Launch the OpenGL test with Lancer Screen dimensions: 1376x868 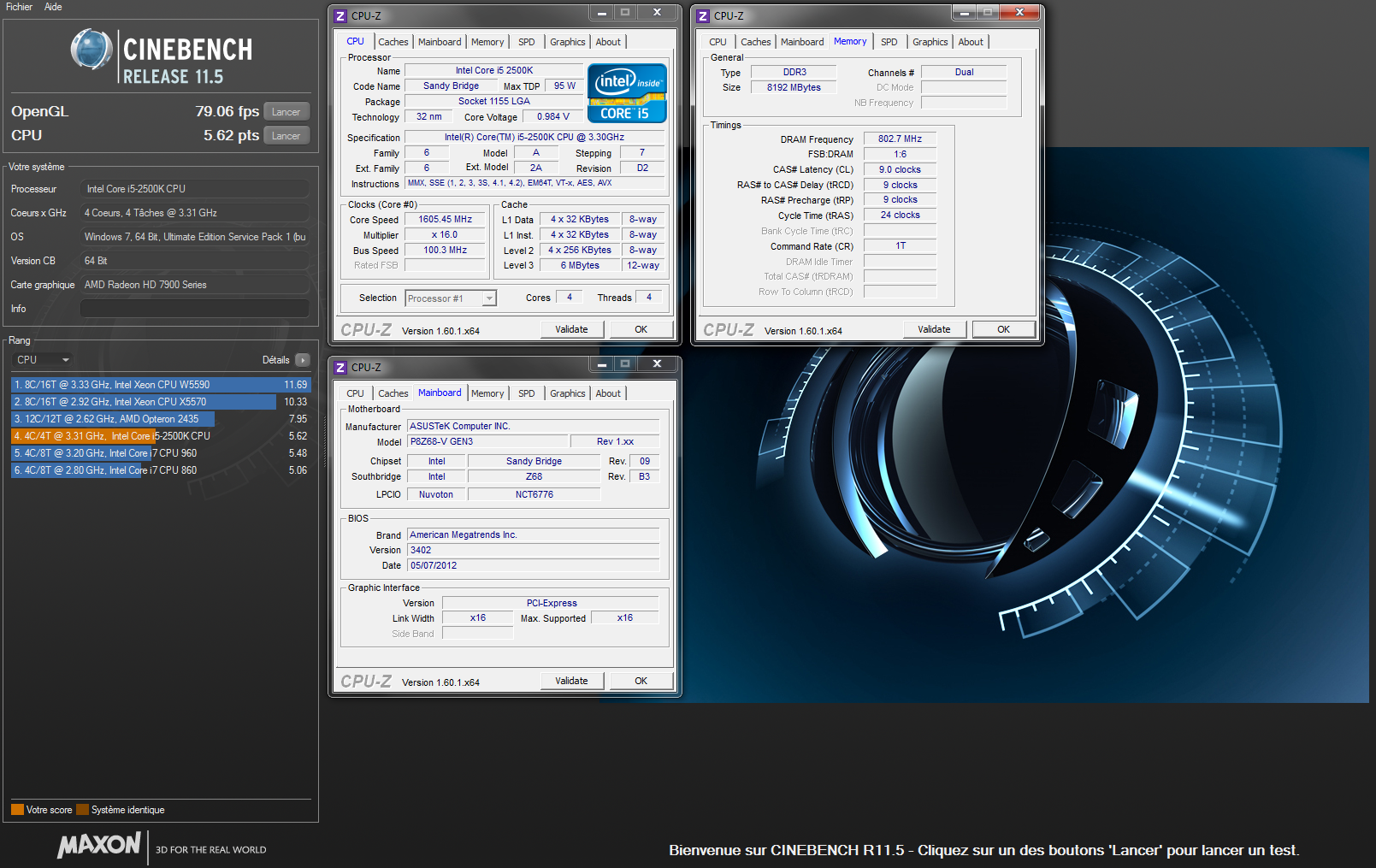coord(286,112)
